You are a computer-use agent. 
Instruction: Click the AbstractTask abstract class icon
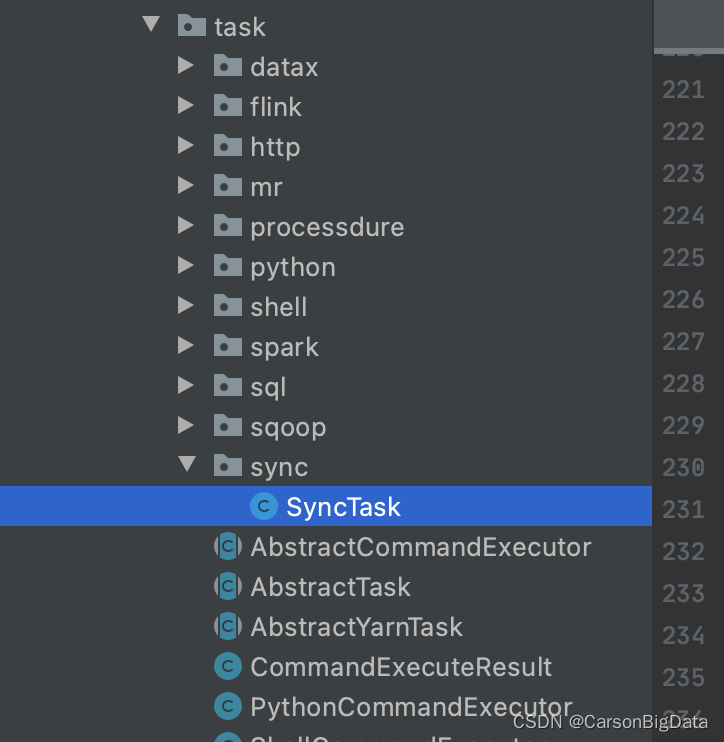[228, 586]
